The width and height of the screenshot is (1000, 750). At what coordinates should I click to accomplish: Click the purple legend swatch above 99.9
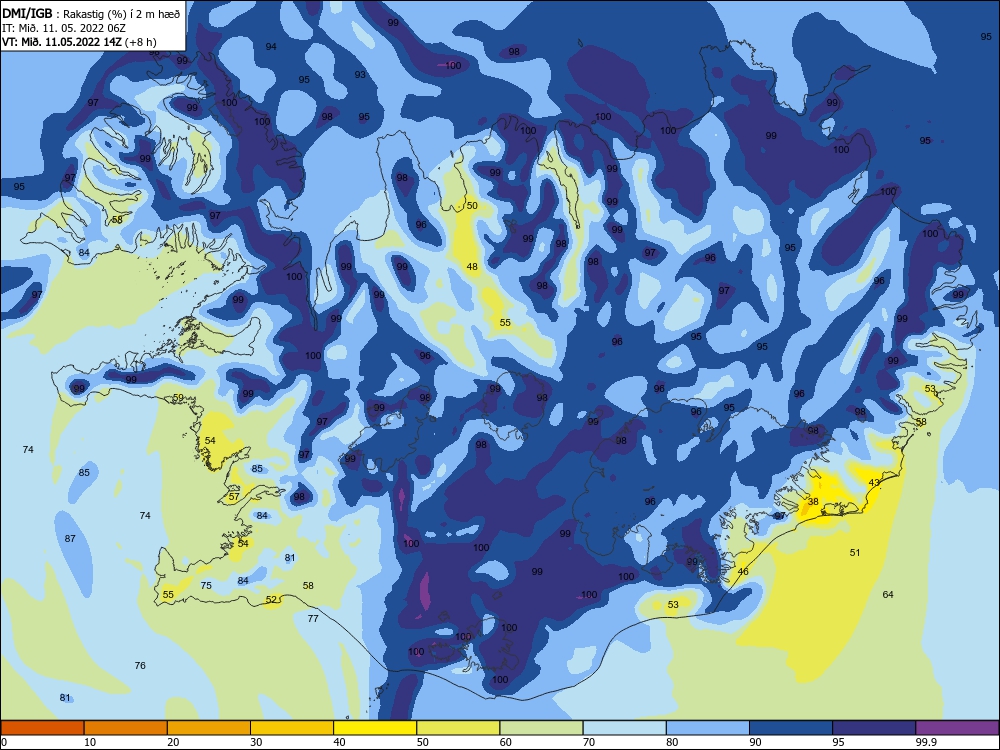coord(957,728)
